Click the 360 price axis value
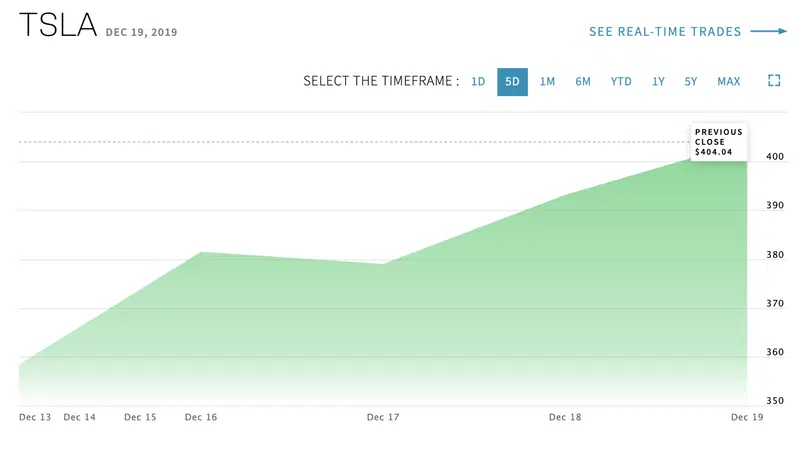 (x=775, y=352)
